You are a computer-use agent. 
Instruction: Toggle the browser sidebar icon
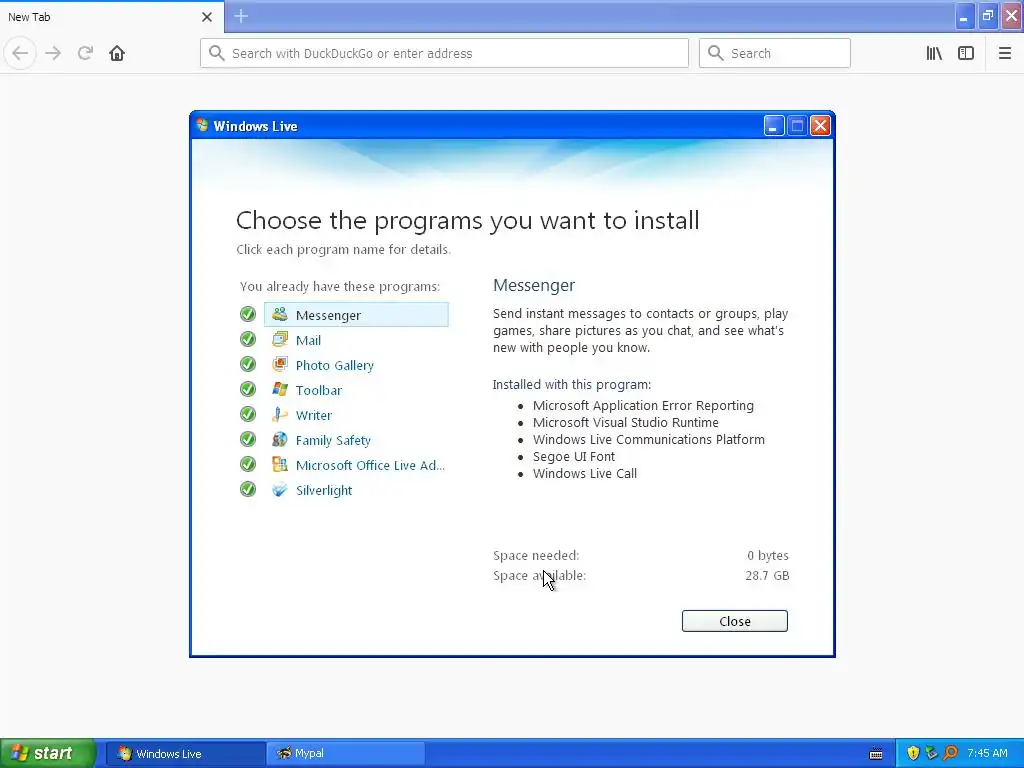(x=966, y=53)
